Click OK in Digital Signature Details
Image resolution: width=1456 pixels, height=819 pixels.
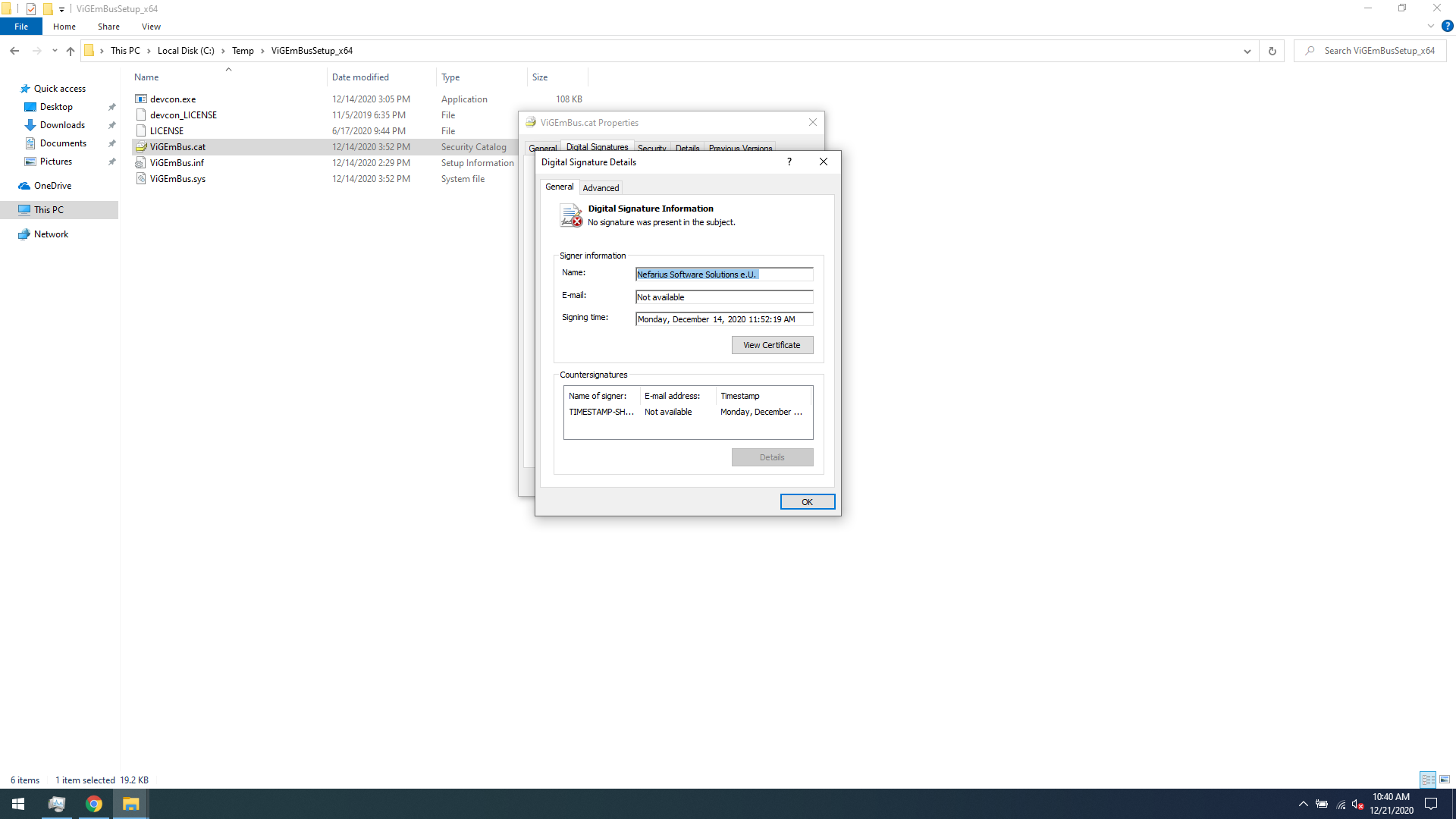[x=808, y=502]
